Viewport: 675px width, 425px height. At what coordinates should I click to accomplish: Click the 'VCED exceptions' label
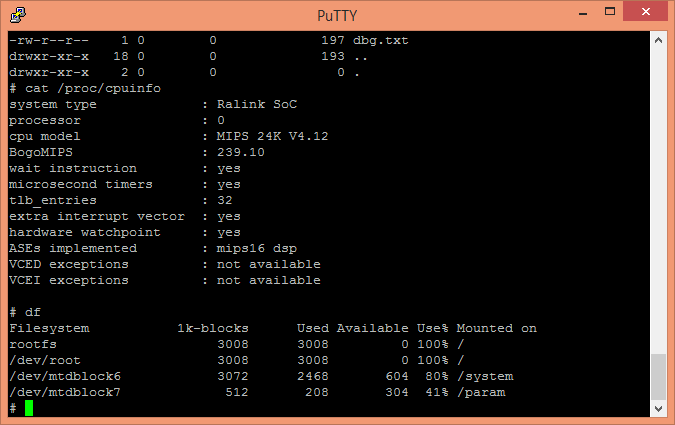pyautogui.click(x=69, y=264)
